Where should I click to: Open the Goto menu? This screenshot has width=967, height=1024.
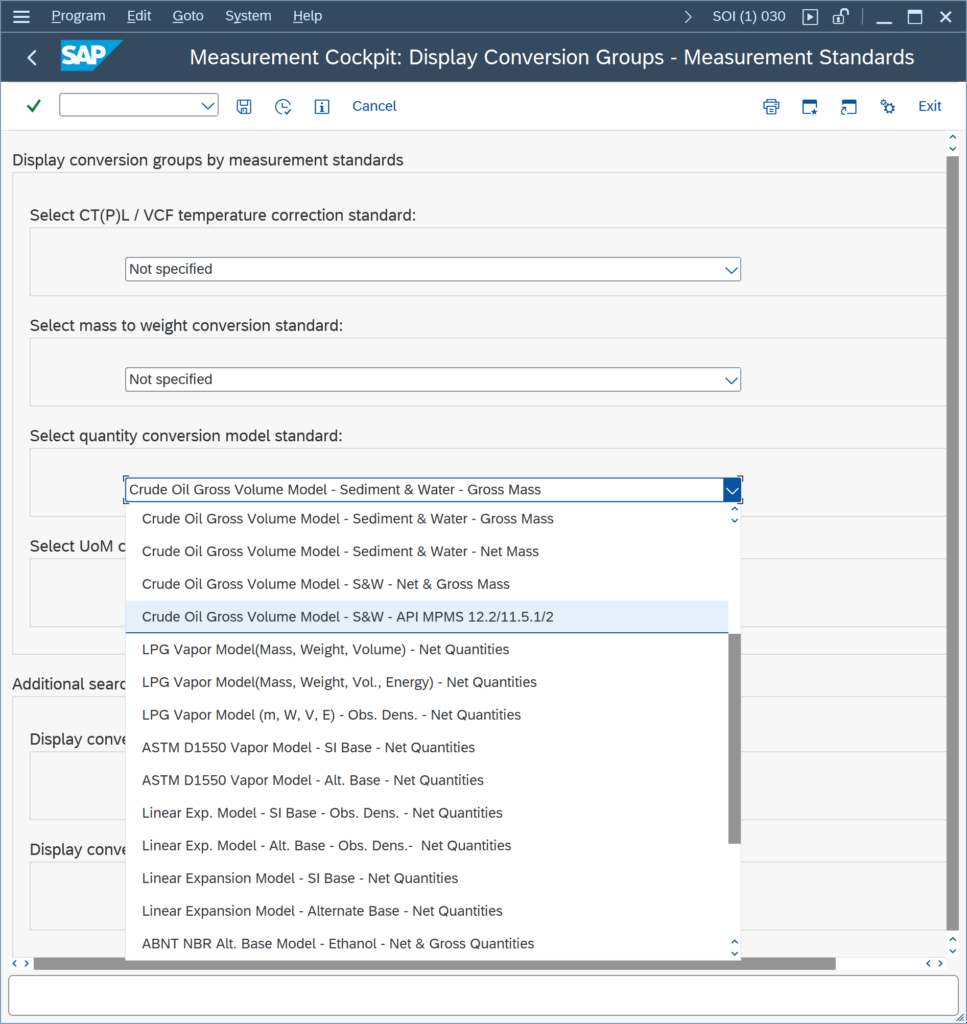click(x=188, y=16)
